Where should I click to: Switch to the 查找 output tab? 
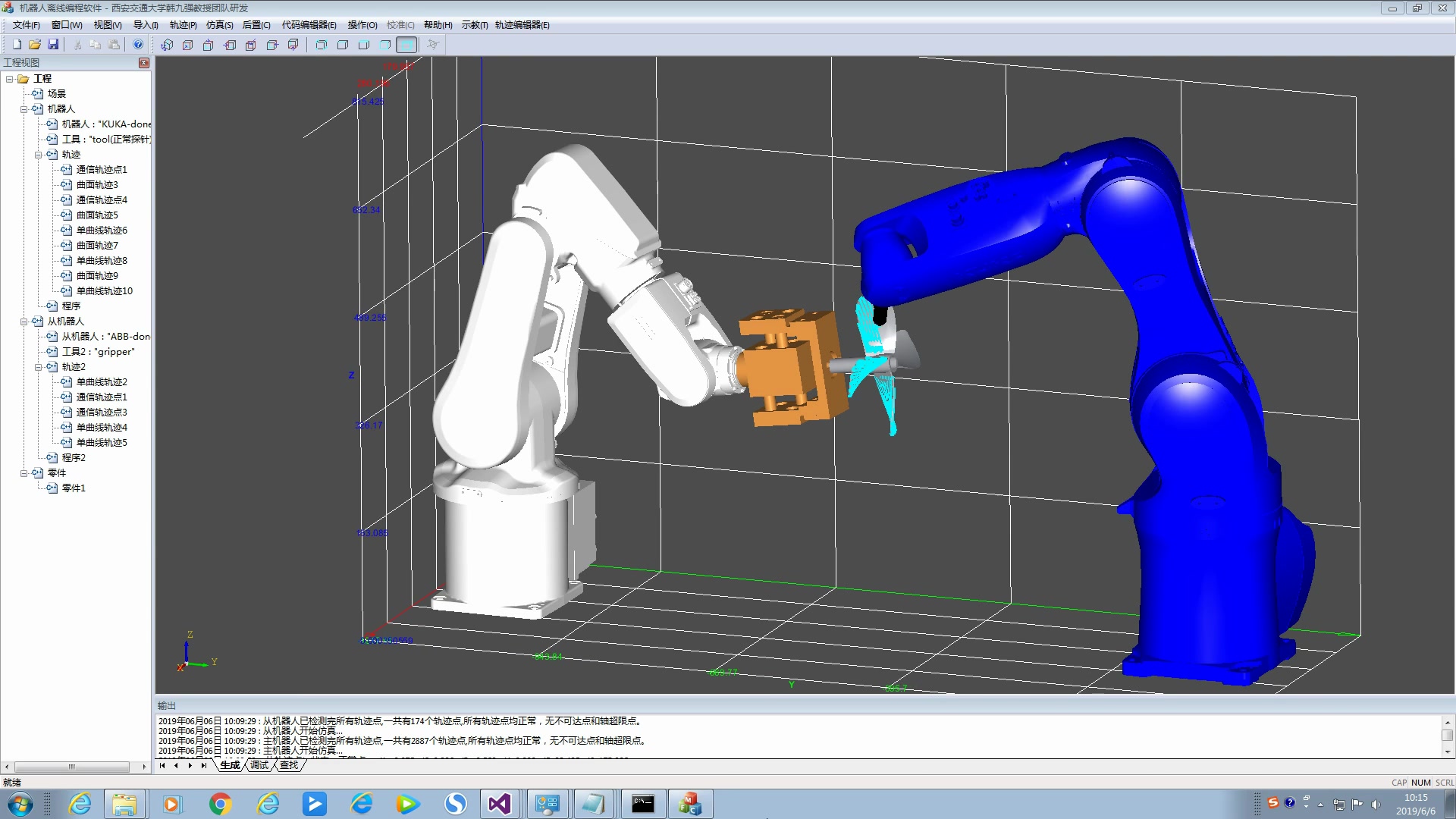coord(289,765)
